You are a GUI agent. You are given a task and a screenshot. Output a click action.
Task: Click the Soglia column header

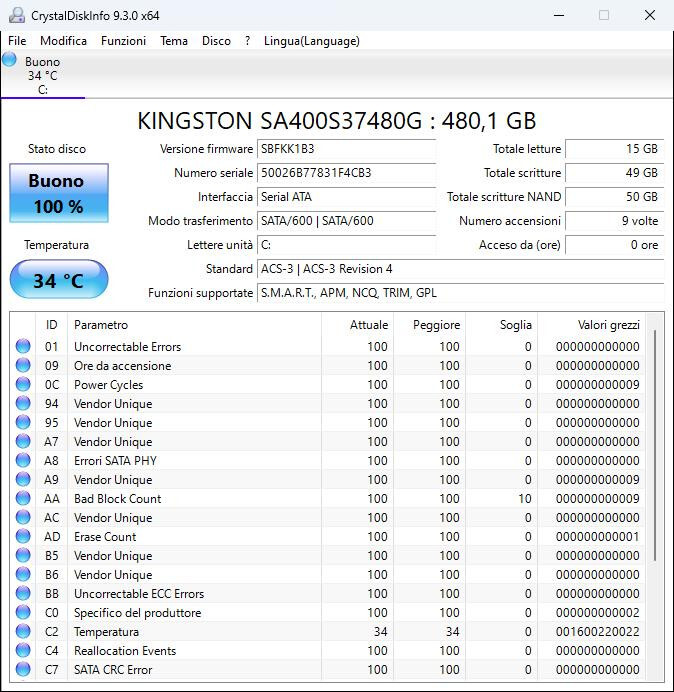click(501, 325)
